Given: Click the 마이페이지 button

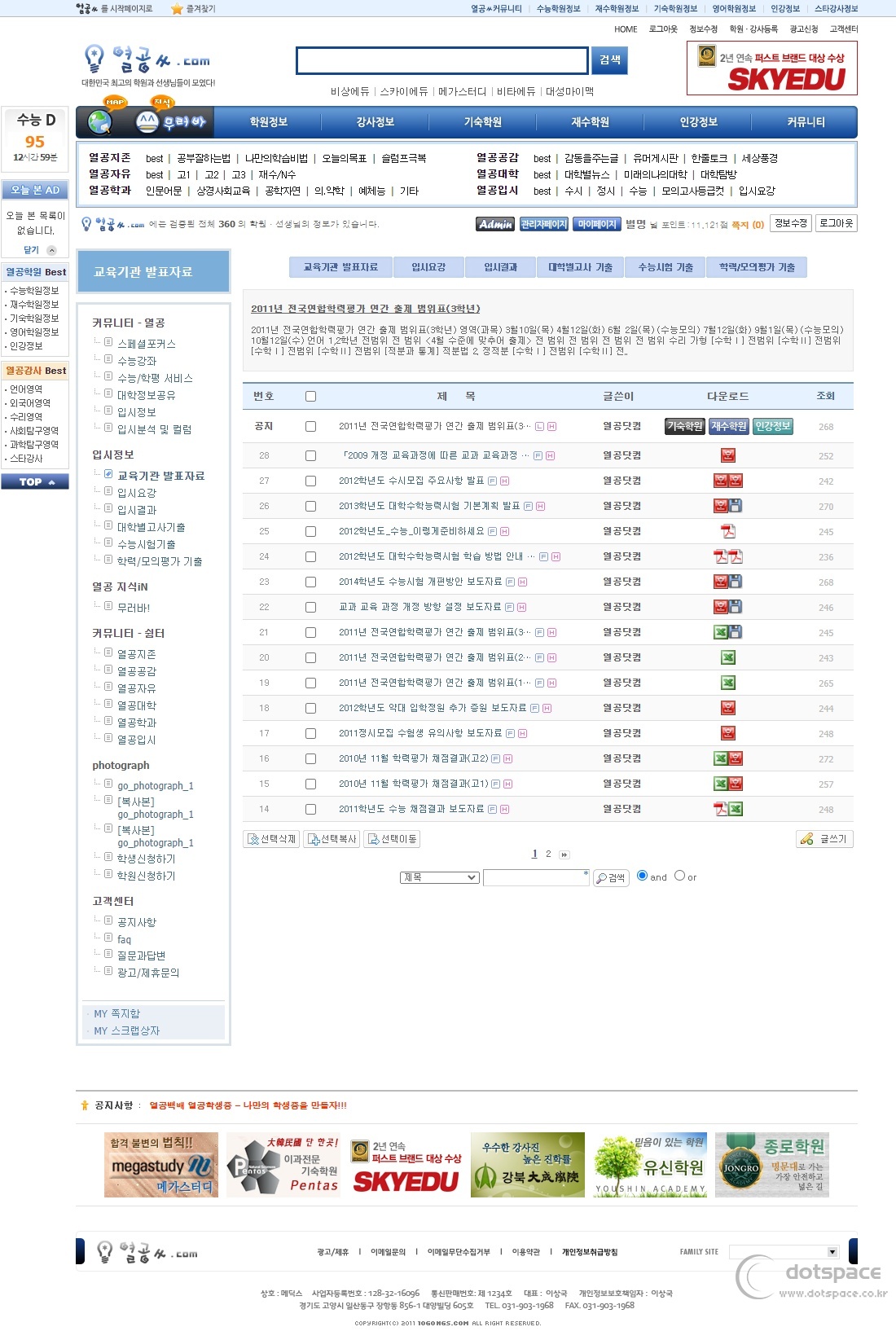Looking at the screenshot, I should (x=597, y=224).
